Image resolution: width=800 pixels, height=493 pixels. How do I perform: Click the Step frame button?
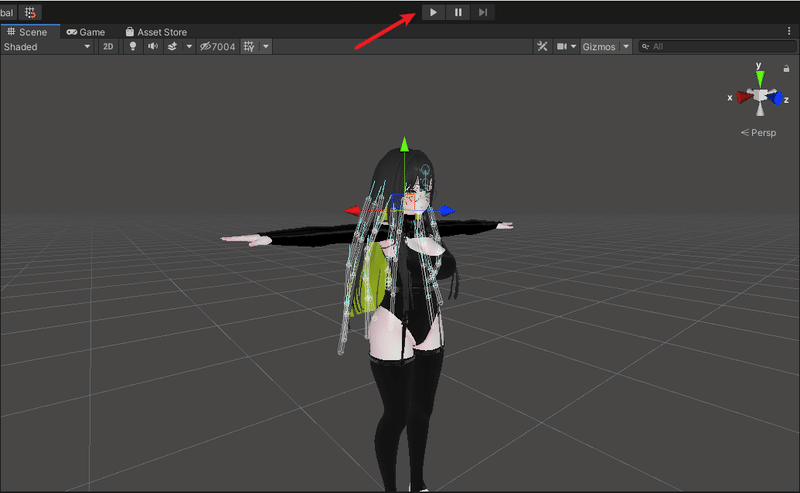483,12
